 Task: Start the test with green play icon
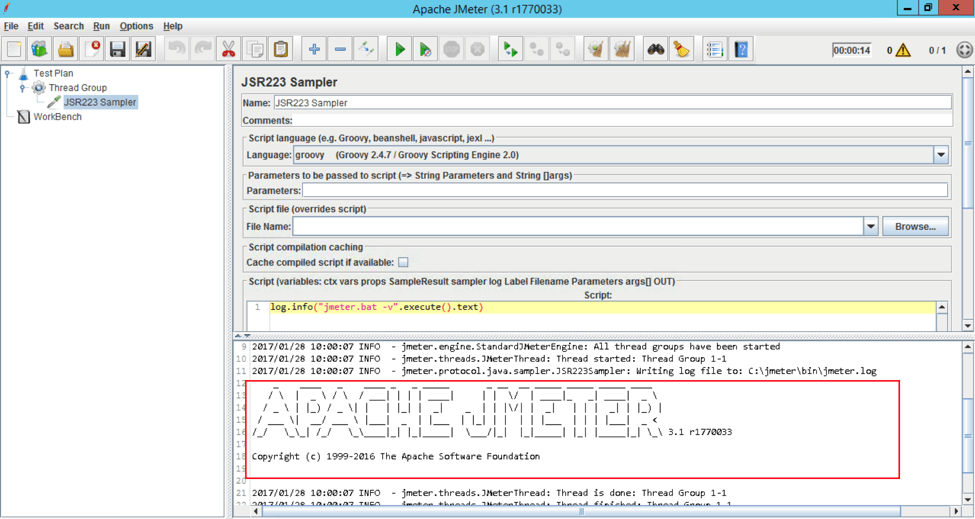(400, 49)
